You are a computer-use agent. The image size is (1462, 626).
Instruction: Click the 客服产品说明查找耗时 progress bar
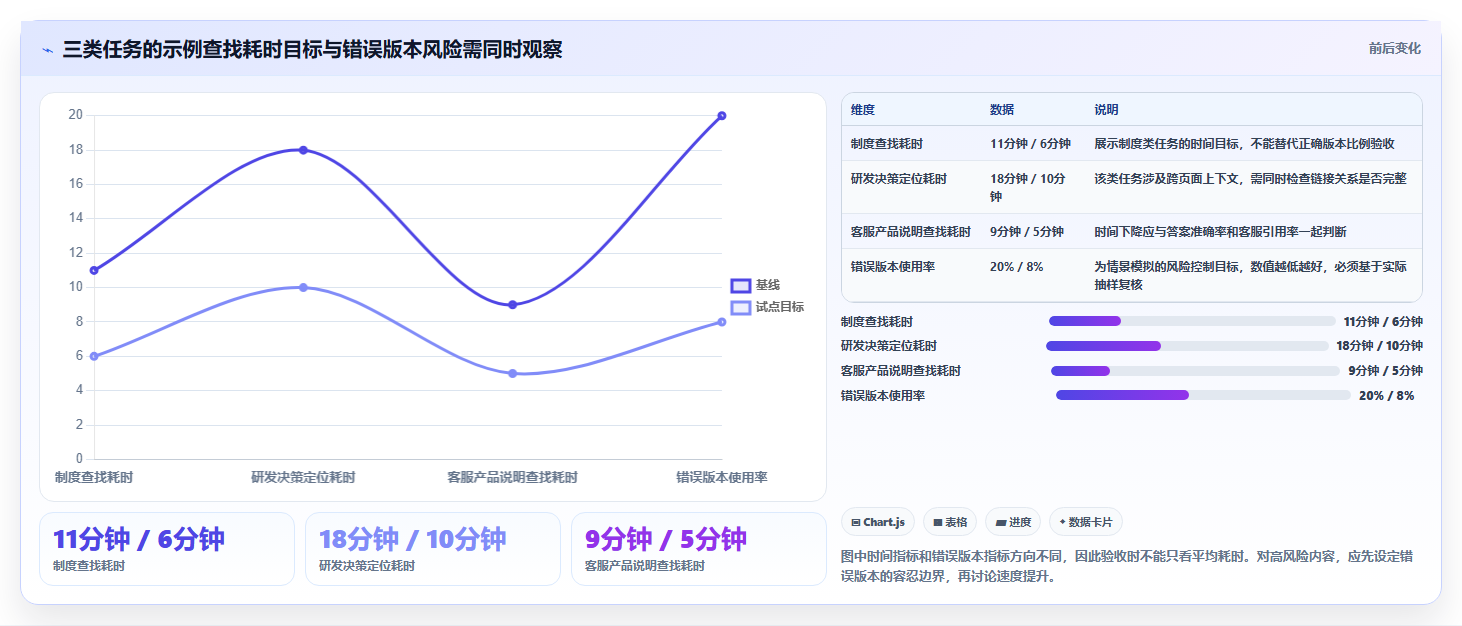tap(1195, 371)
